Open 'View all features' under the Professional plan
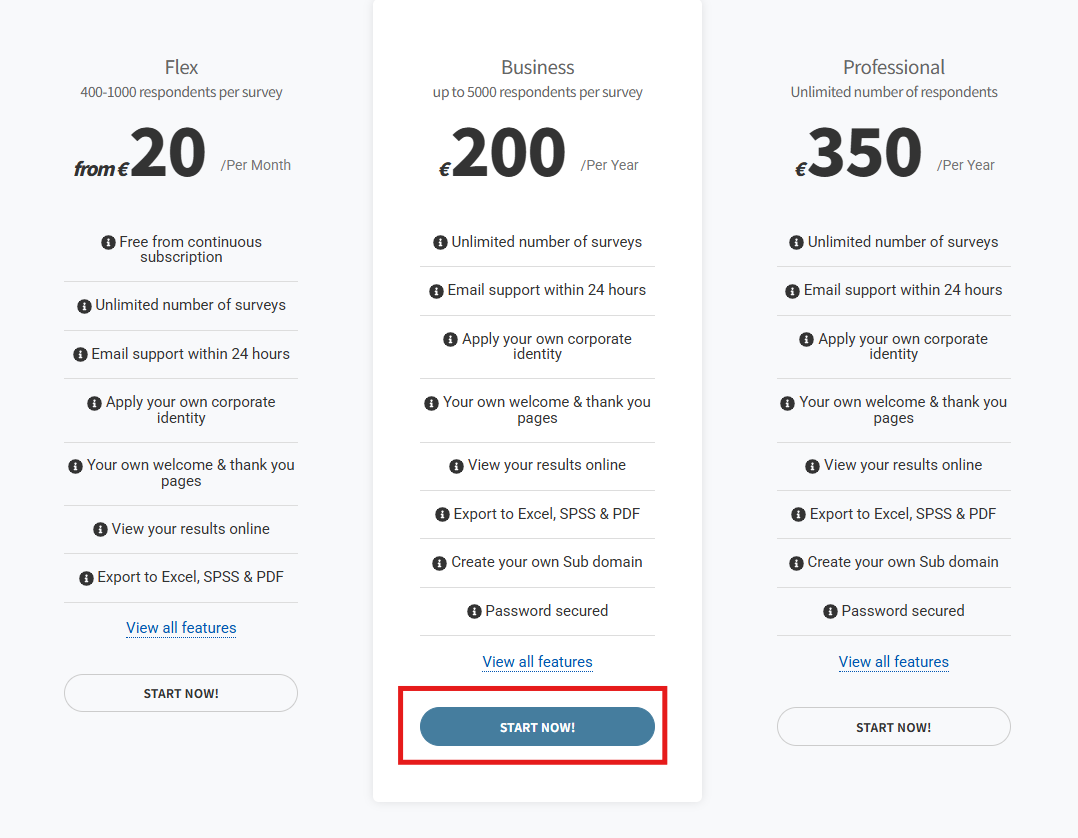Image resolution: width=1078 pixels, height=838 pixels. (893, 662)
